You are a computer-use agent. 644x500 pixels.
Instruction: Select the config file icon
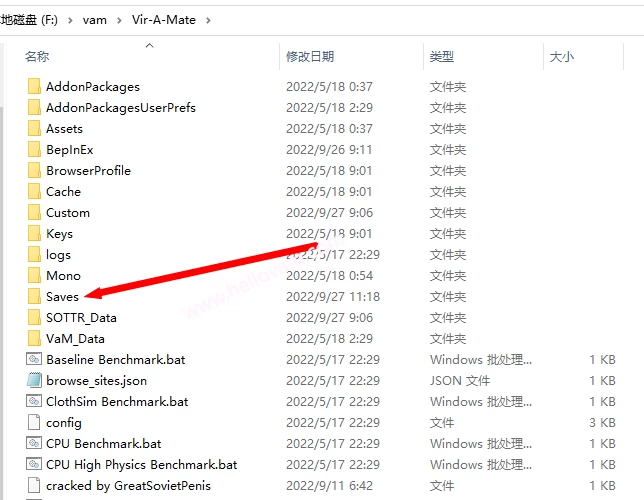pos(34,422)
